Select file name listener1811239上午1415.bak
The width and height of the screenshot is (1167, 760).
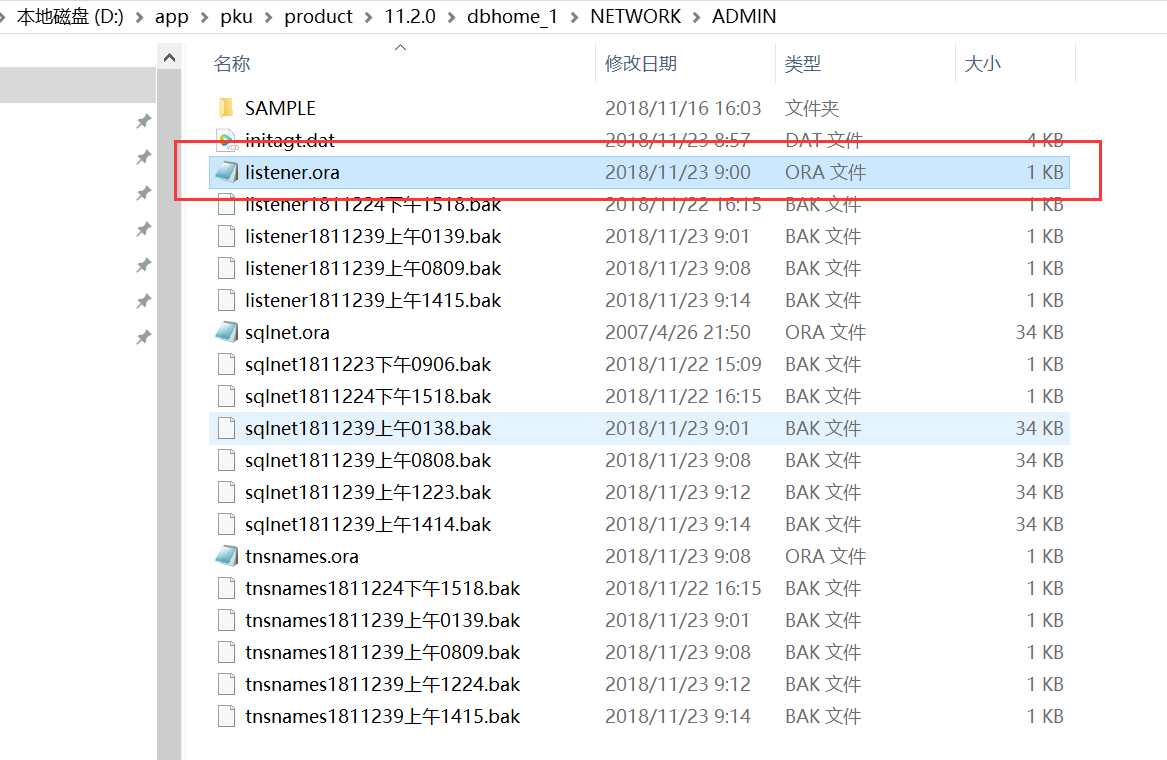(373, 301)
